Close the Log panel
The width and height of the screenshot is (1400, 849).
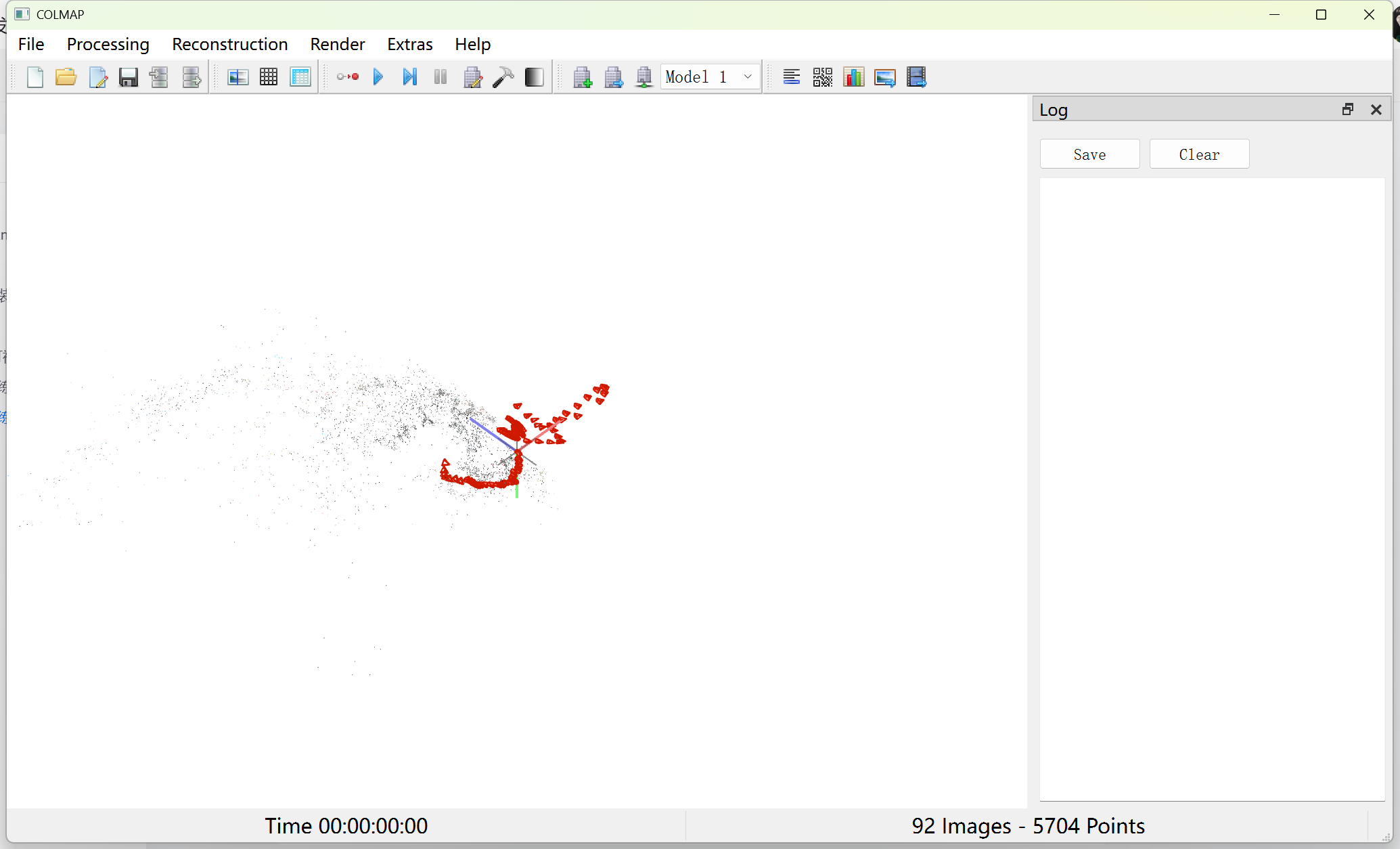click(x=1376, y=110)
